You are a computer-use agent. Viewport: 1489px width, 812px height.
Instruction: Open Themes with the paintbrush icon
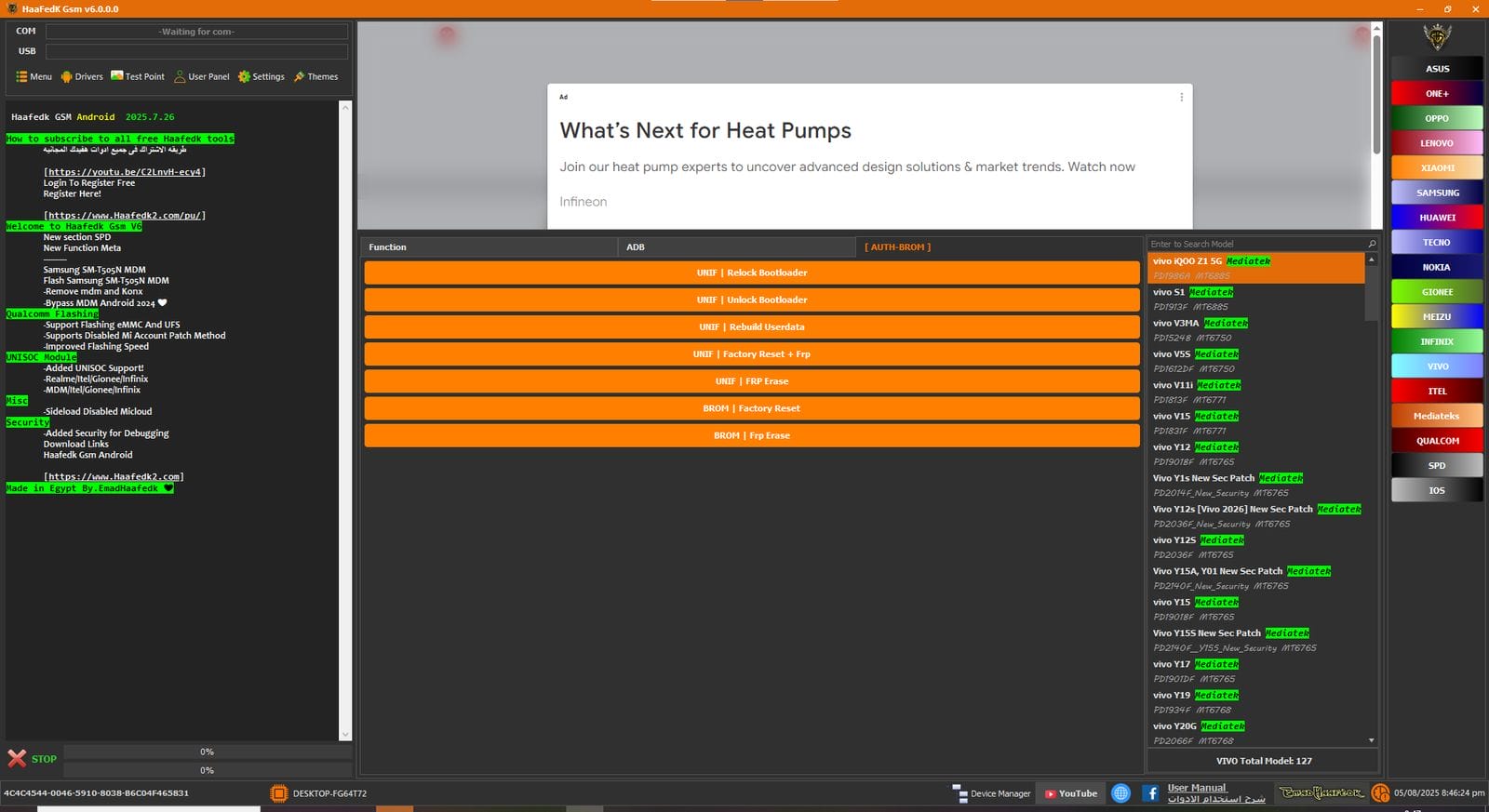(x=300, y=77)
